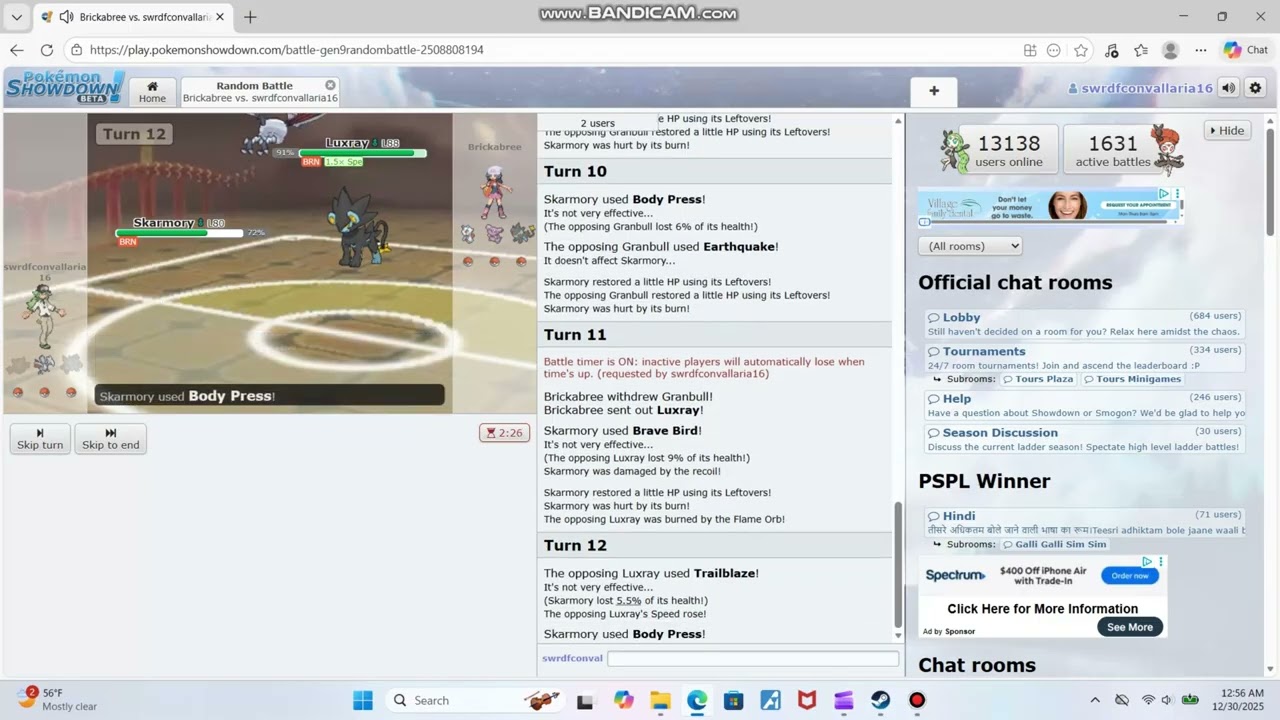This screenshot has width=1280, height=720.
Task: Open the plus tab to join rooms
Action: 934,91
